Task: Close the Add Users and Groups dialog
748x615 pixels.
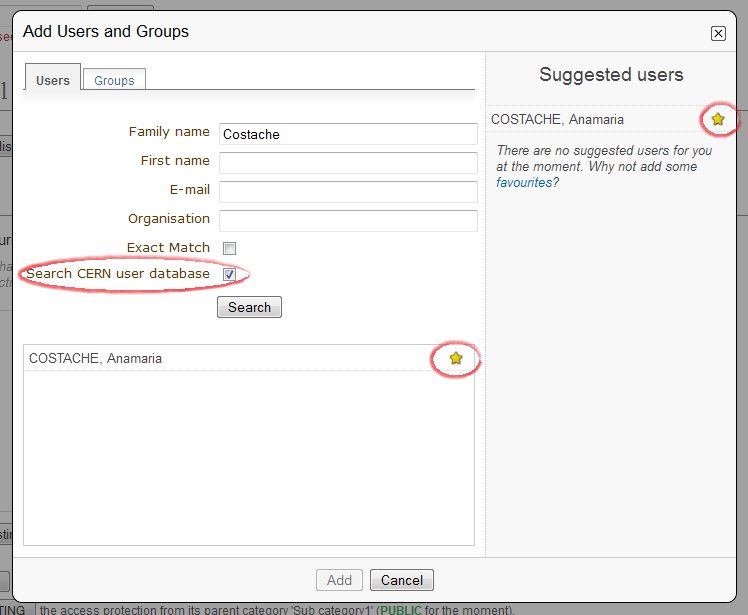Action: [x=718, y=33]
